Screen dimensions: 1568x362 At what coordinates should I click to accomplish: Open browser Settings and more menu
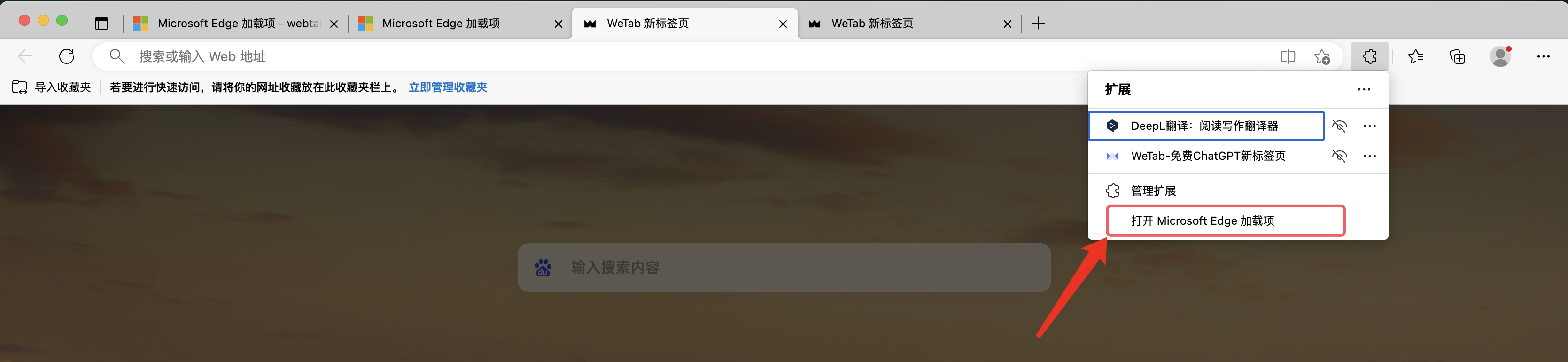(x=1543, y=57)
